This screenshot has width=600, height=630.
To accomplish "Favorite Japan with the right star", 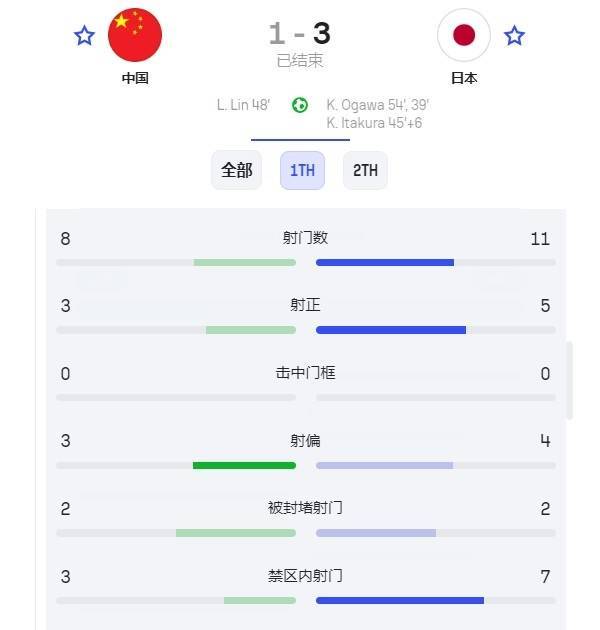I will click(514, 36).
